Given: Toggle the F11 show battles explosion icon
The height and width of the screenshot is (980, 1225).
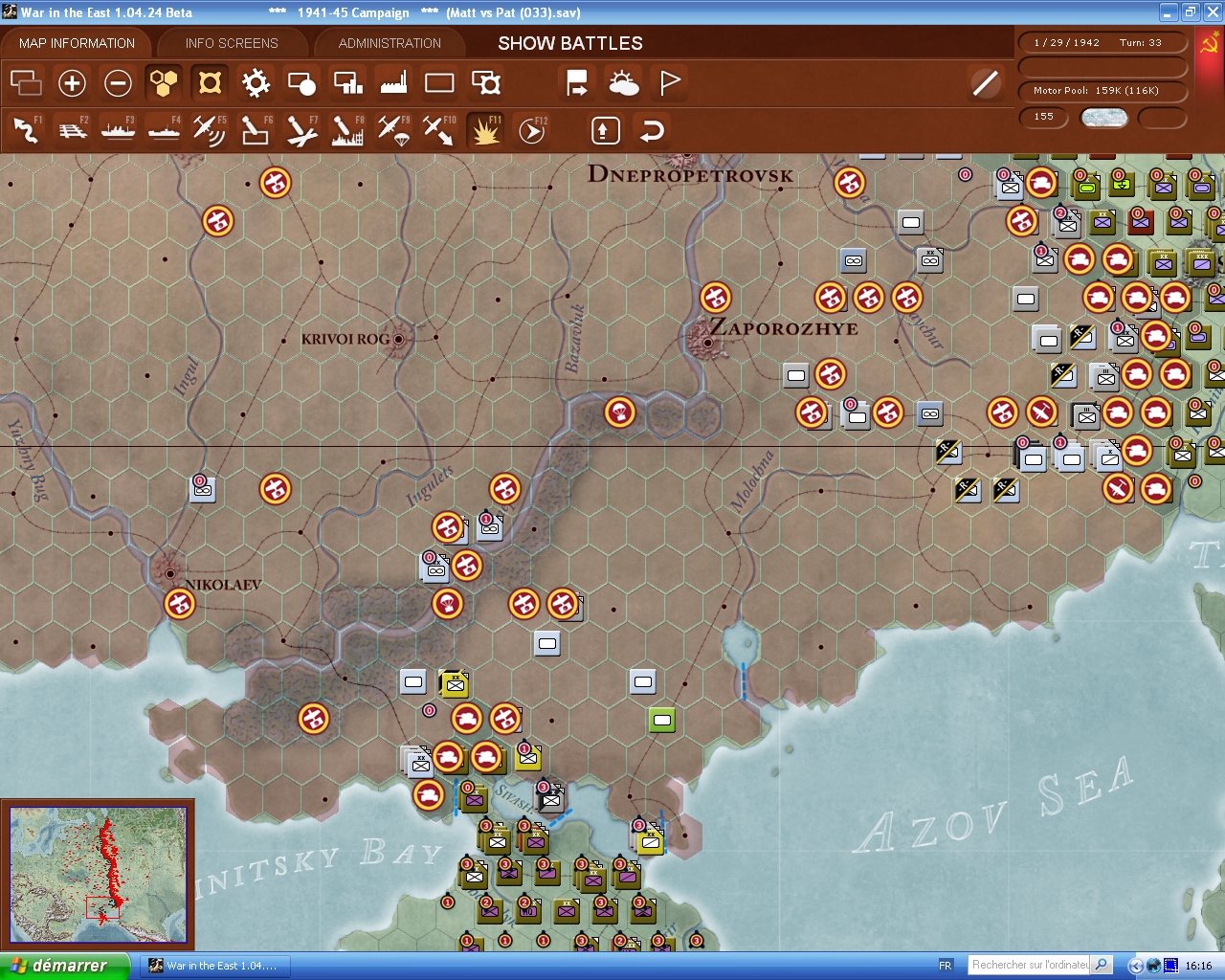Looking at the screenshot, I should point(486,130).
